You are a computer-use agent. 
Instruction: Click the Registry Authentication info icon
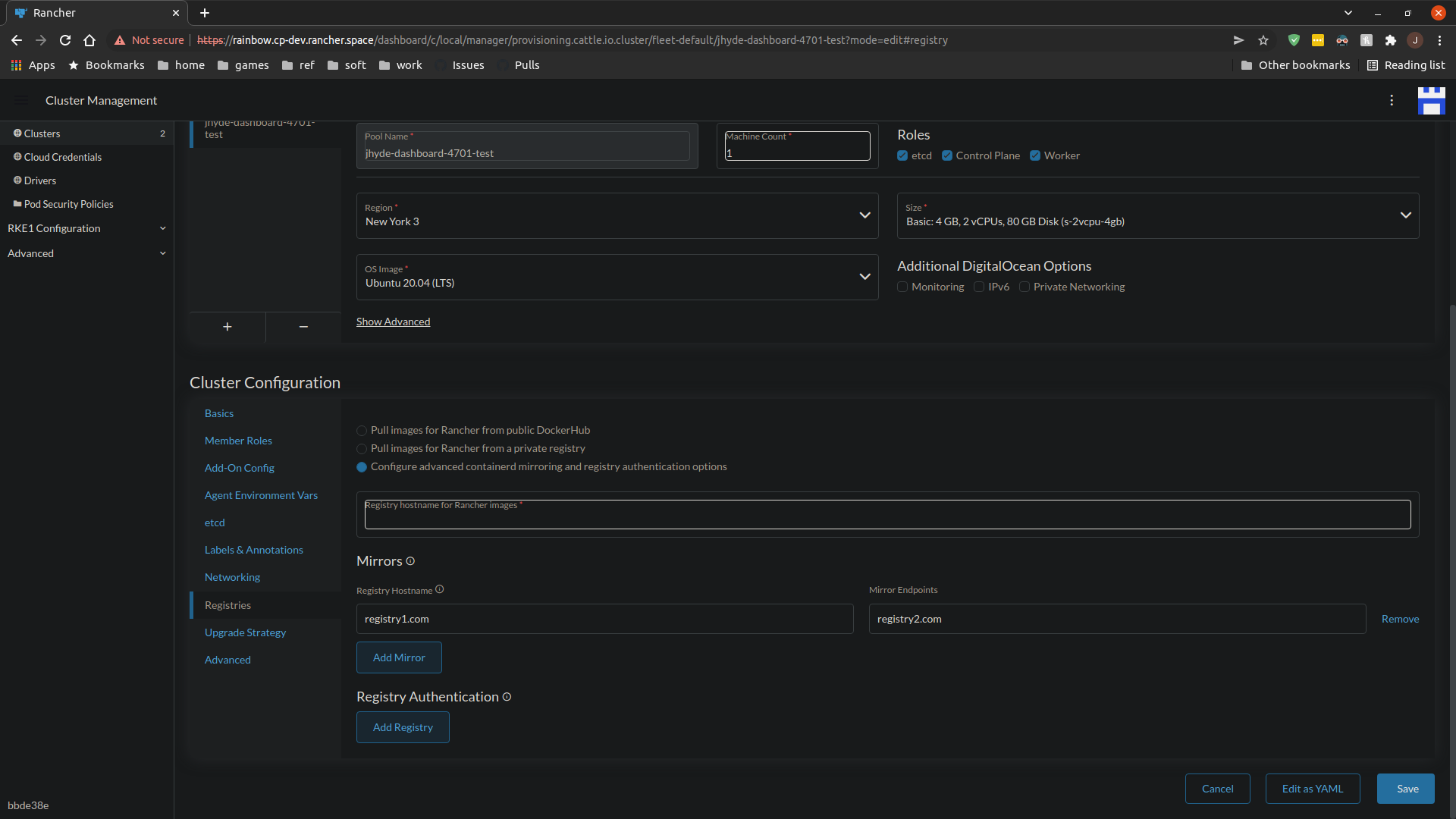pos(507,697)
